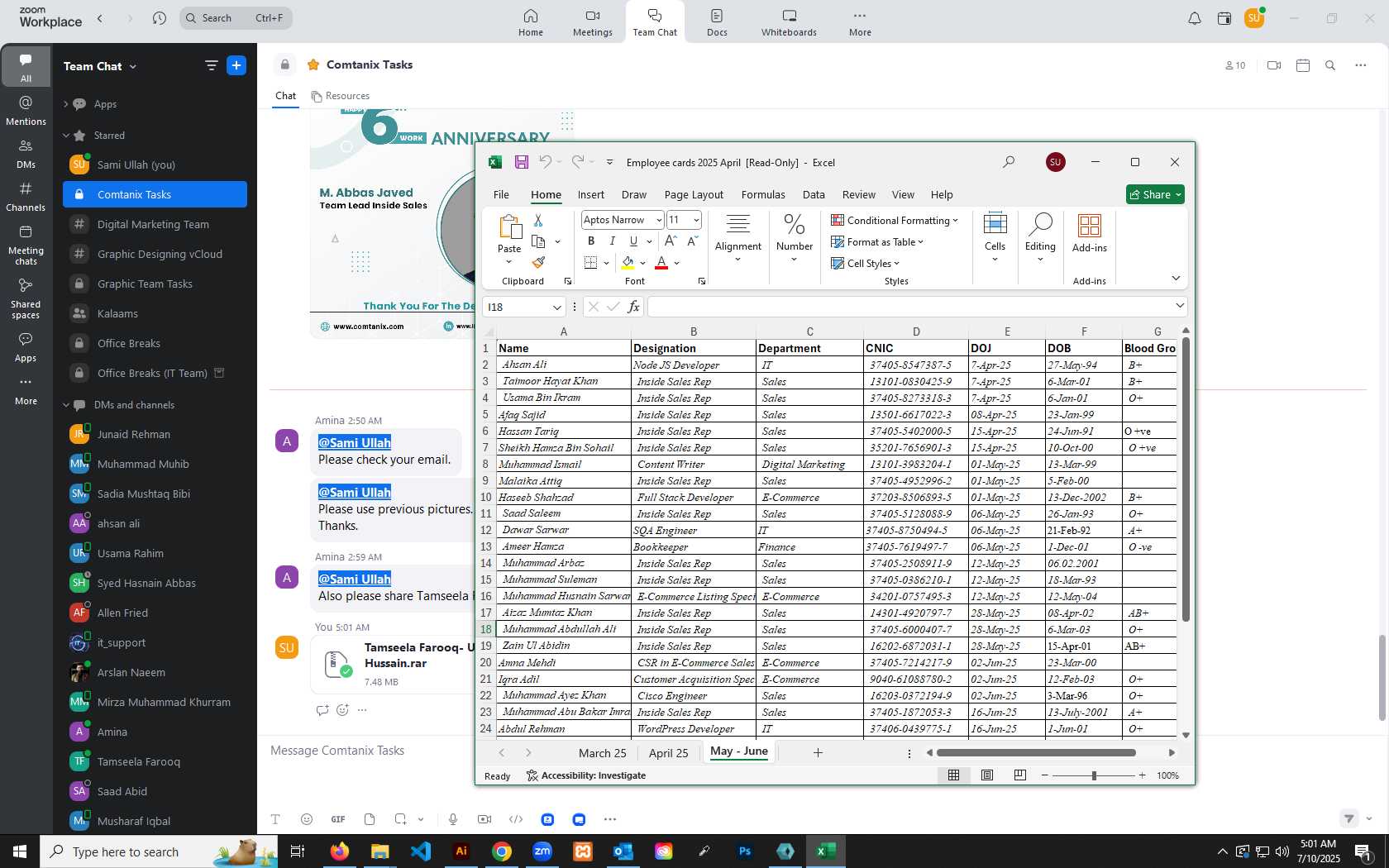
Task: Start a video meeting in Comtanix Tasks
Action: [1274, 65]
